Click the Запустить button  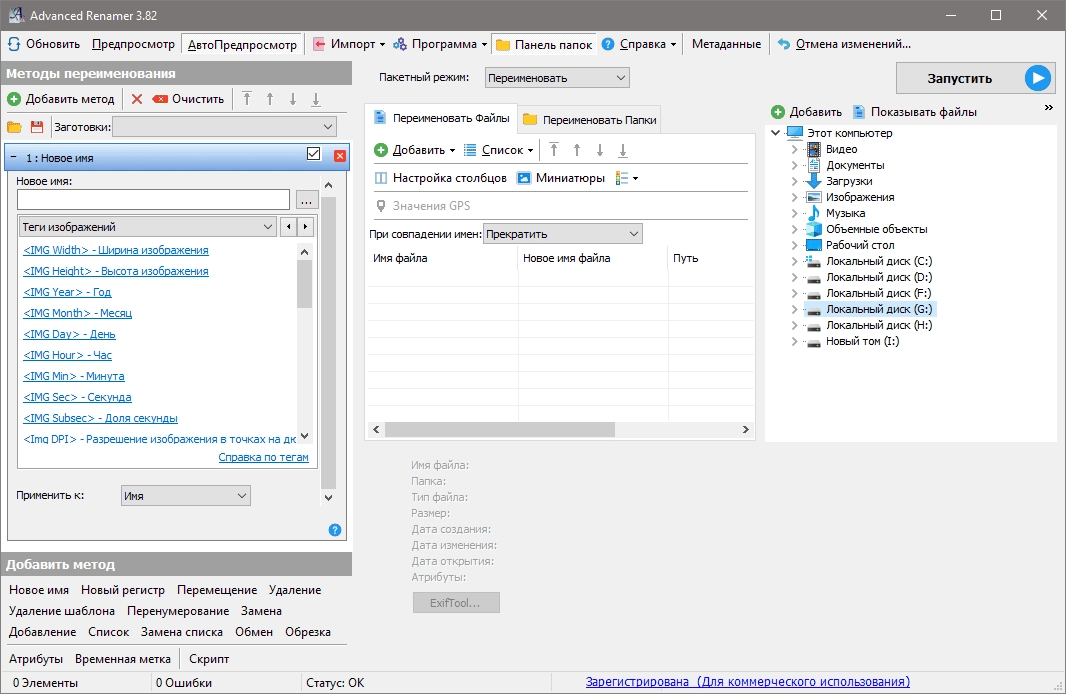tap(974, 78)
